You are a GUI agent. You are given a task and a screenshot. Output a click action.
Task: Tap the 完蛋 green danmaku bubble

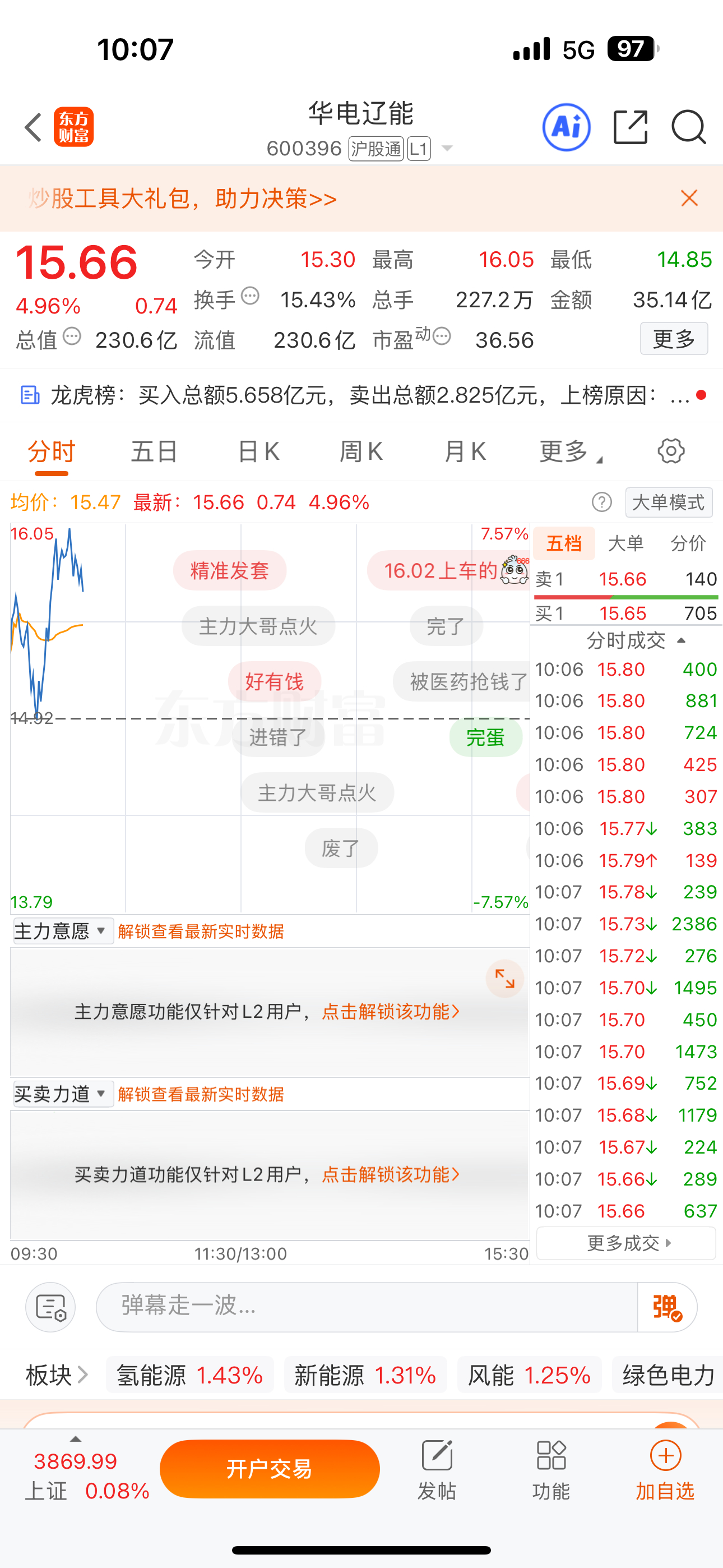click(x=486, y=737)
